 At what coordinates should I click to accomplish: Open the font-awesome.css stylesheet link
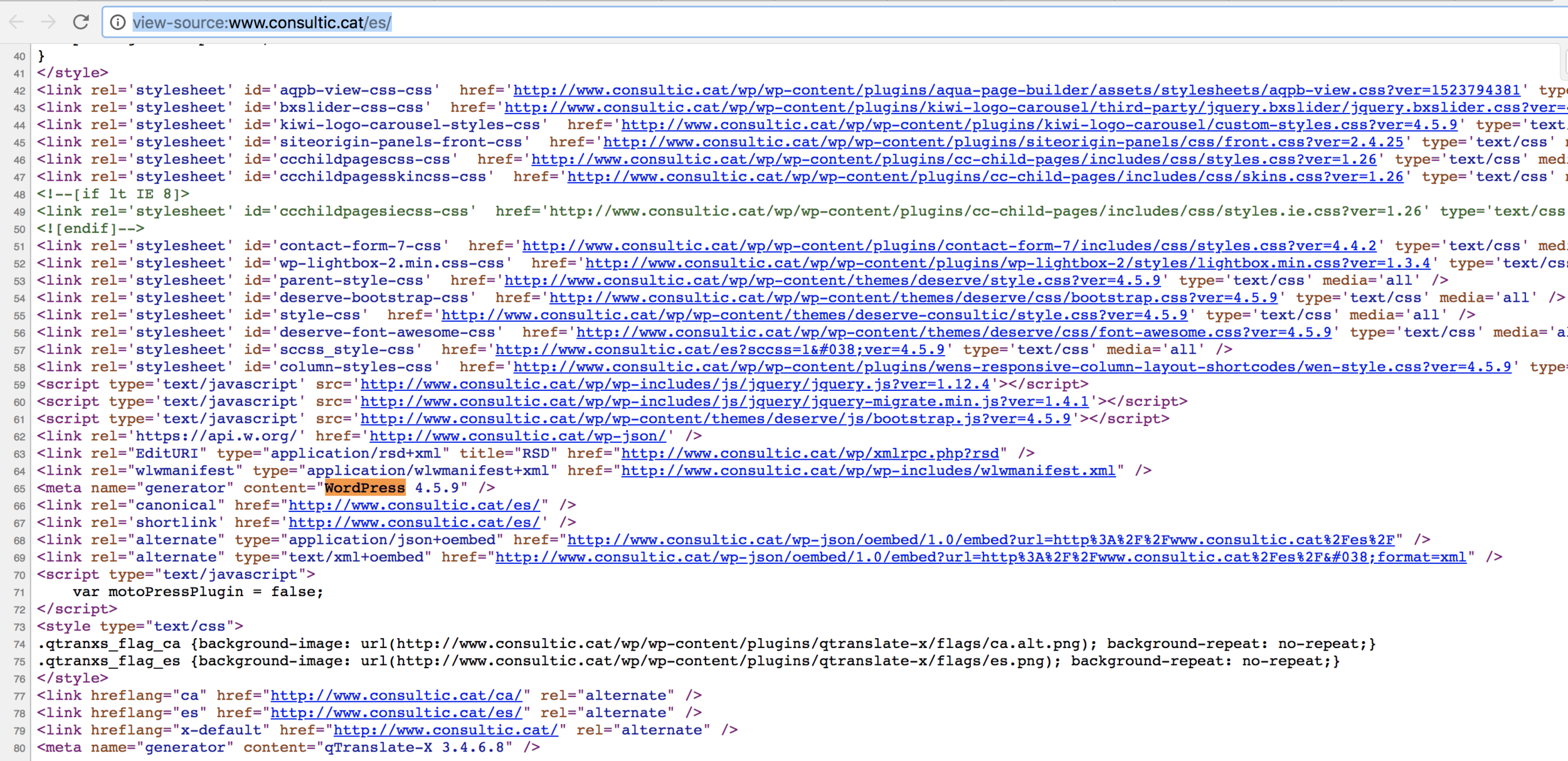tap(953, 333)
